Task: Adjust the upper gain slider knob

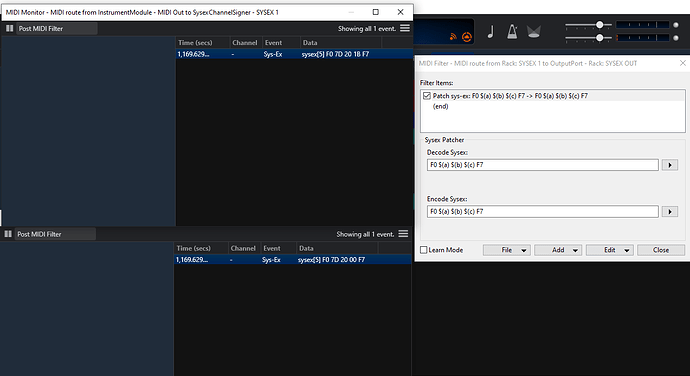Action: [x=599, y=25]
